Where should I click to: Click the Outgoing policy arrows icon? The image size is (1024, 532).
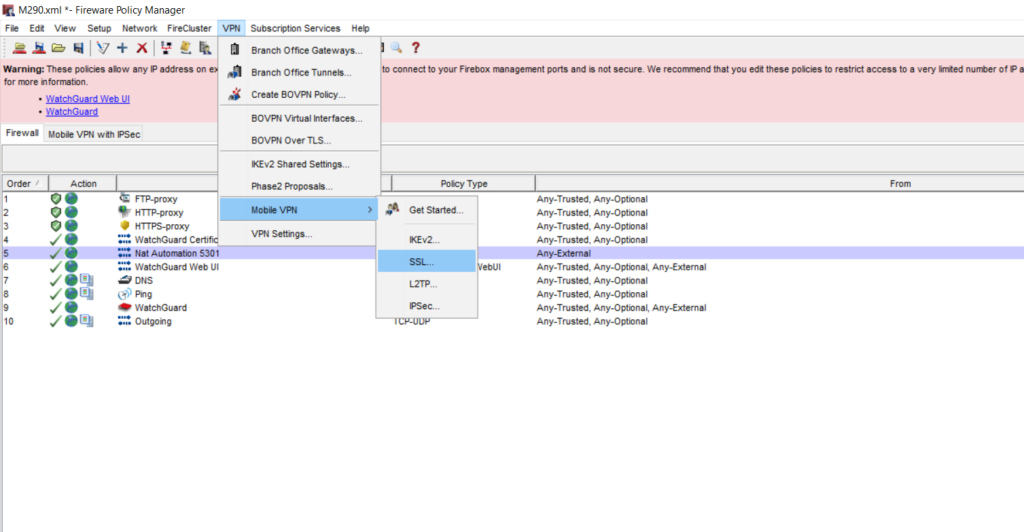[125, 321]
